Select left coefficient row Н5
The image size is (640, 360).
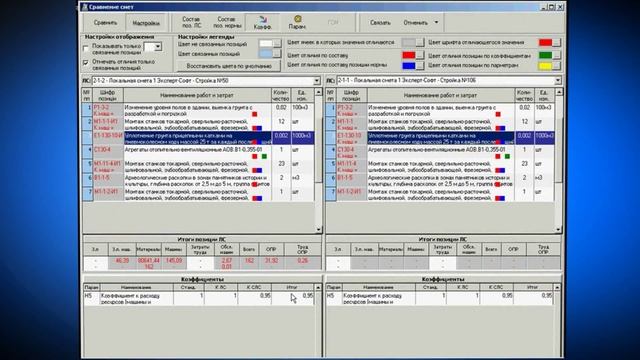199,298
